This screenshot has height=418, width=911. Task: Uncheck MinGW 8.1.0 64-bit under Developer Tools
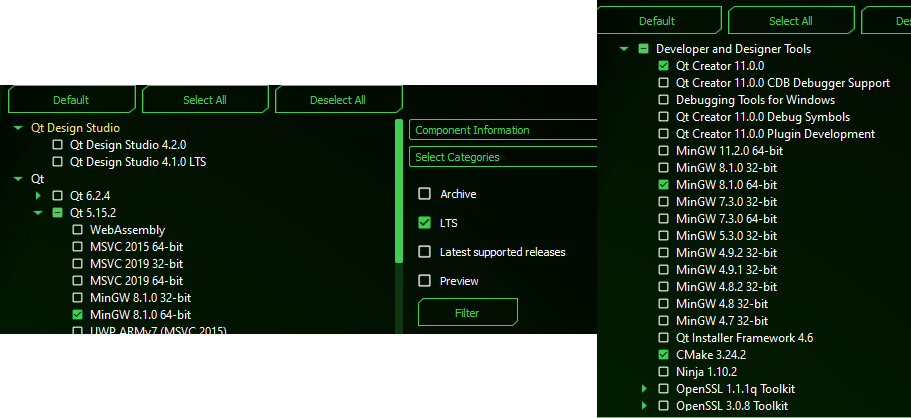tap(663, 185)
